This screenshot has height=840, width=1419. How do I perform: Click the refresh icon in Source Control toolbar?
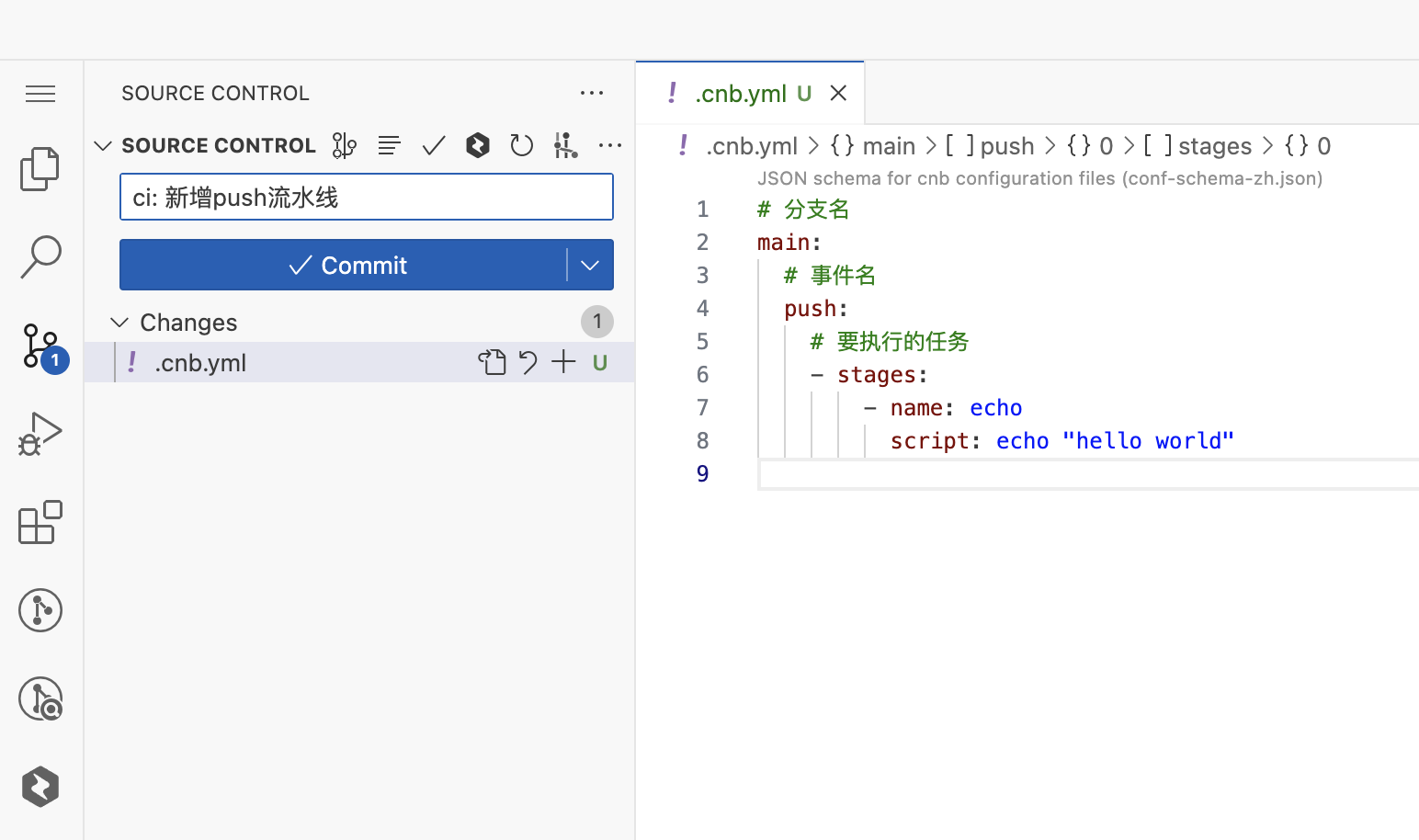coord(521,145)
